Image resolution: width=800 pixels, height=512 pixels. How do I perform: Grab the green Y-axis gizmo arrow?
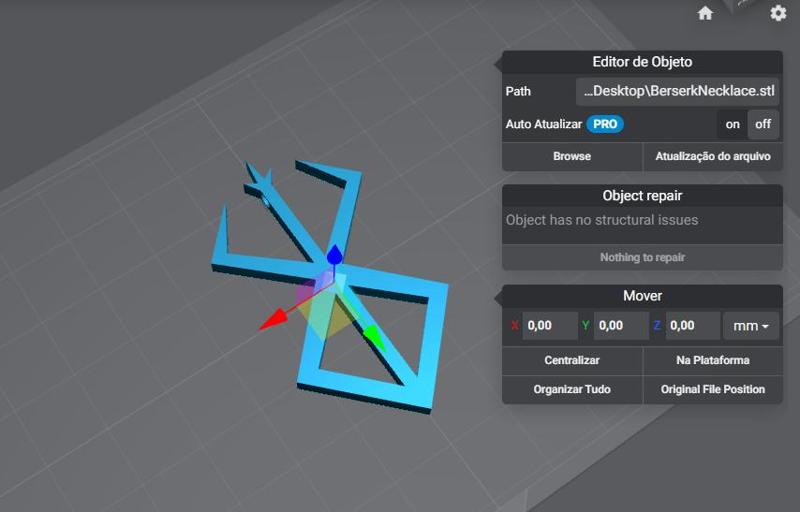(x=374, y=336)
